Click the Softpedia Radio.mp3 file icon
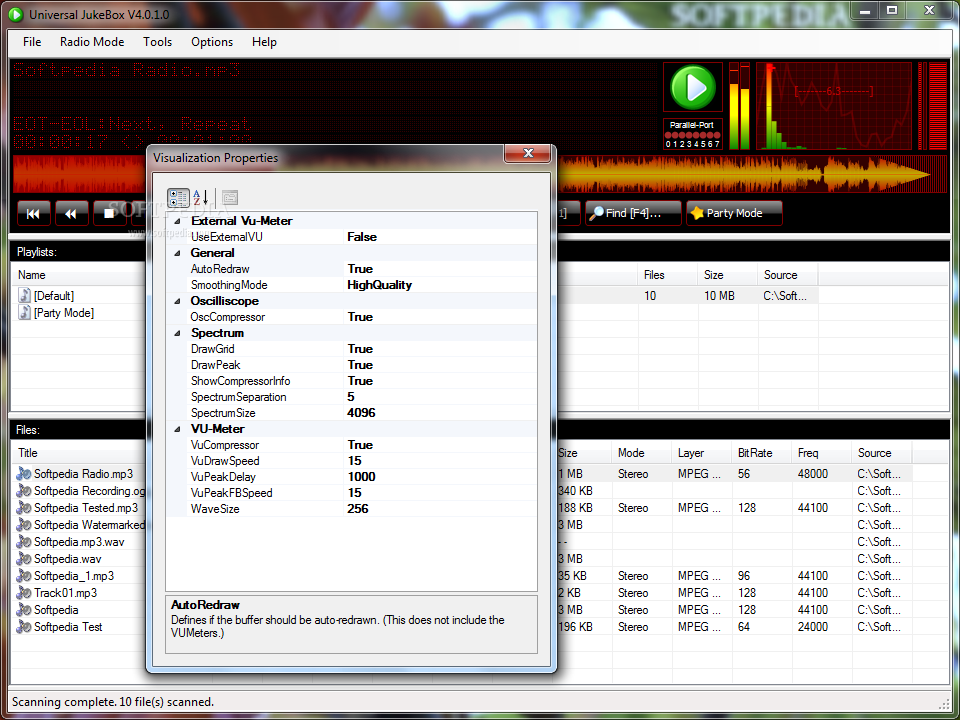The width and height of the screenshot is (960, 720). tap(24, 474)
